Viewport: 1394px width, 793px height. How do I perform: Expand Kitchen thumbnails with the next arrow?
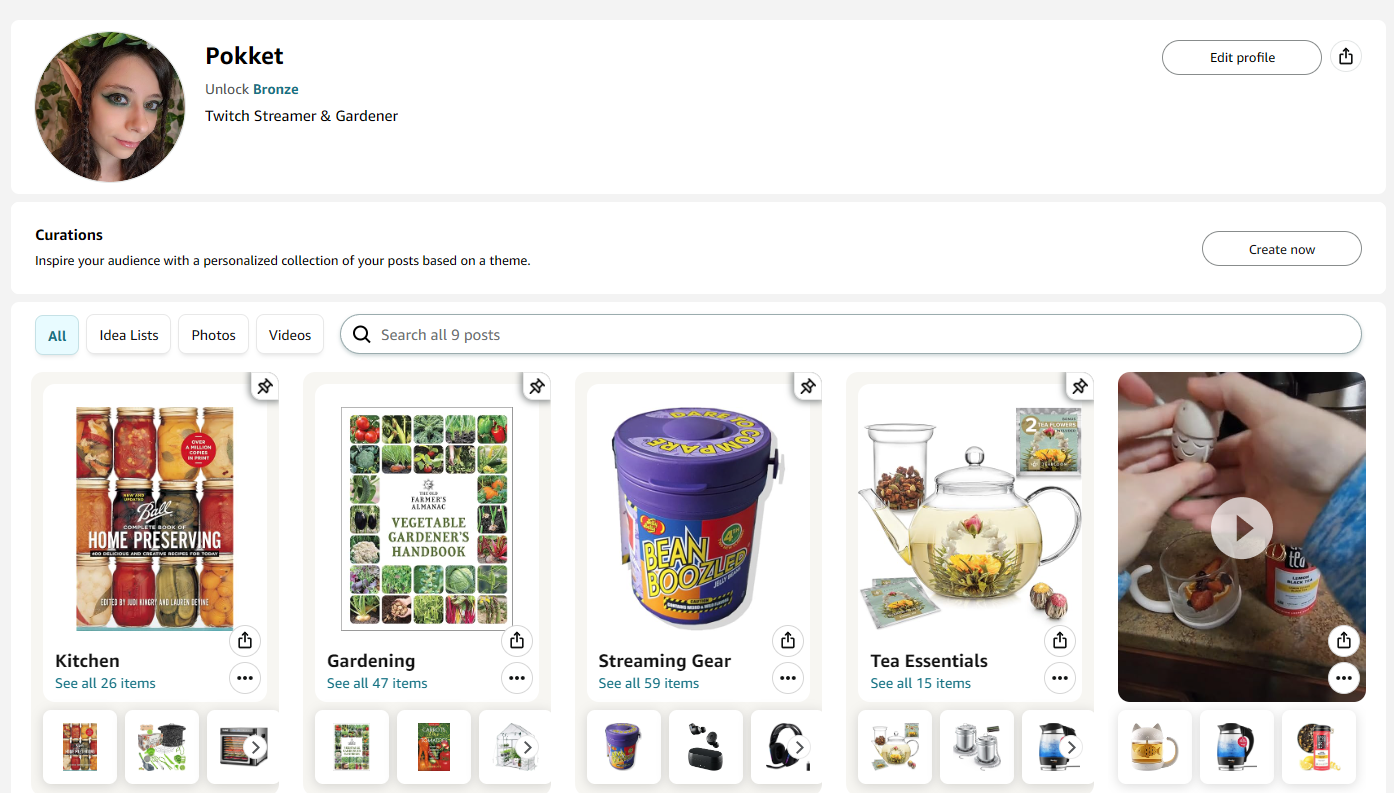click(255, 747)
